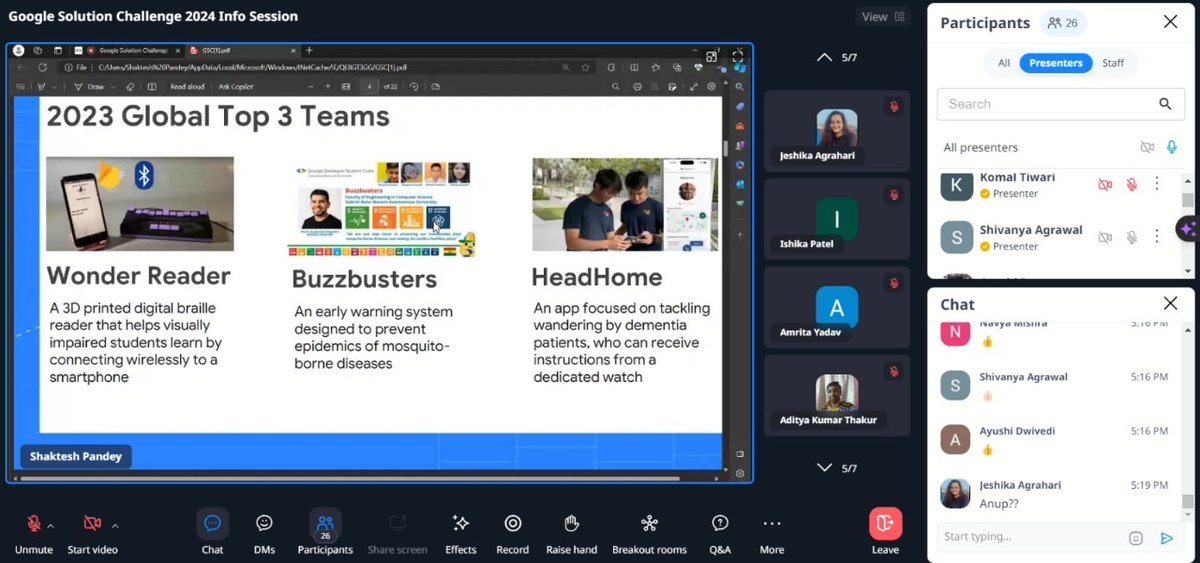
Task: Disable cameras for all presenters
Action: tap(1147, 147)
